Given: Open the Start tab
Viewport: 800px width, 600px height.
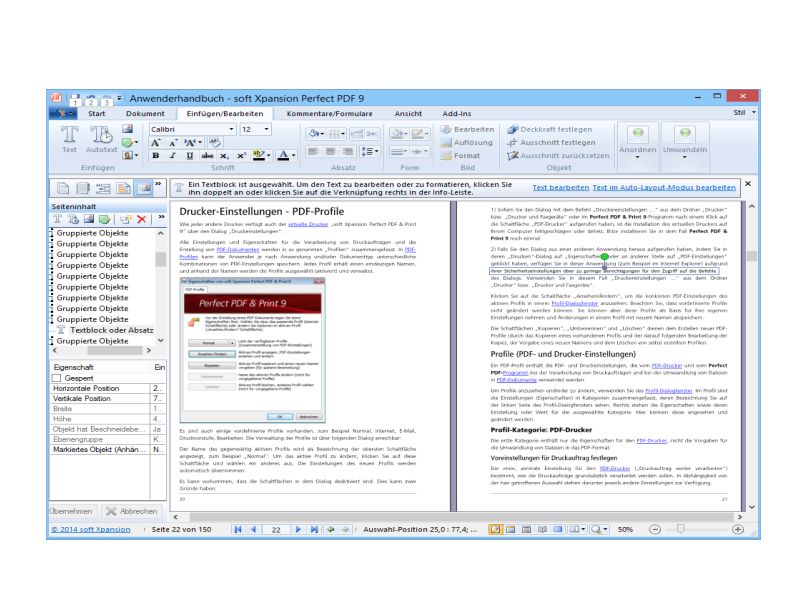Looking at the screenshot, I should pyautogui.click(x=96, y=113).
